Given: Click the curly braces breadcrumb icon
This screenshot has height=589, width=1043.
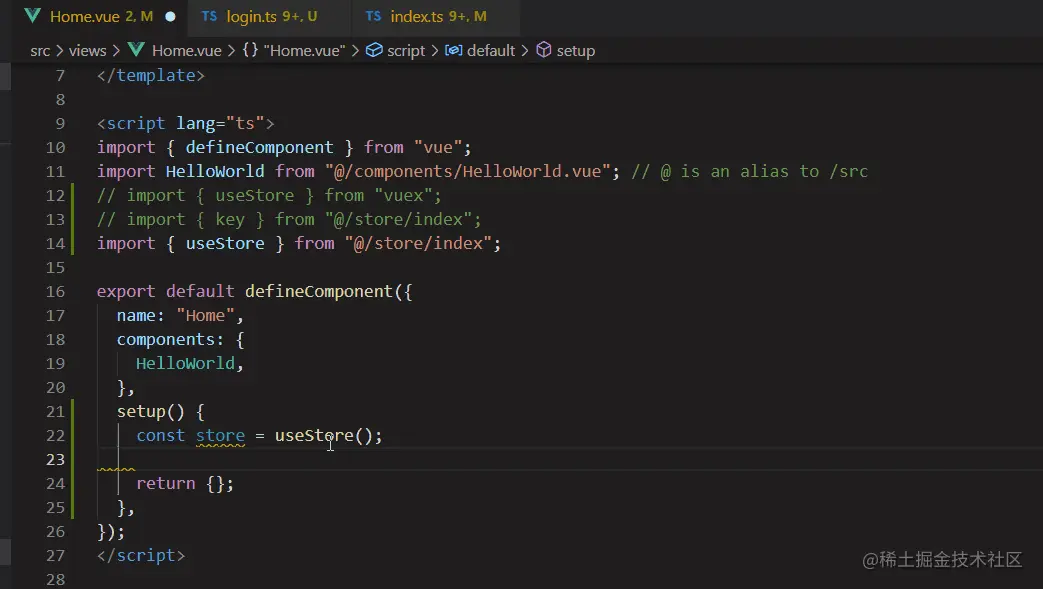Looking at the screenshot, I should point(250,50).
